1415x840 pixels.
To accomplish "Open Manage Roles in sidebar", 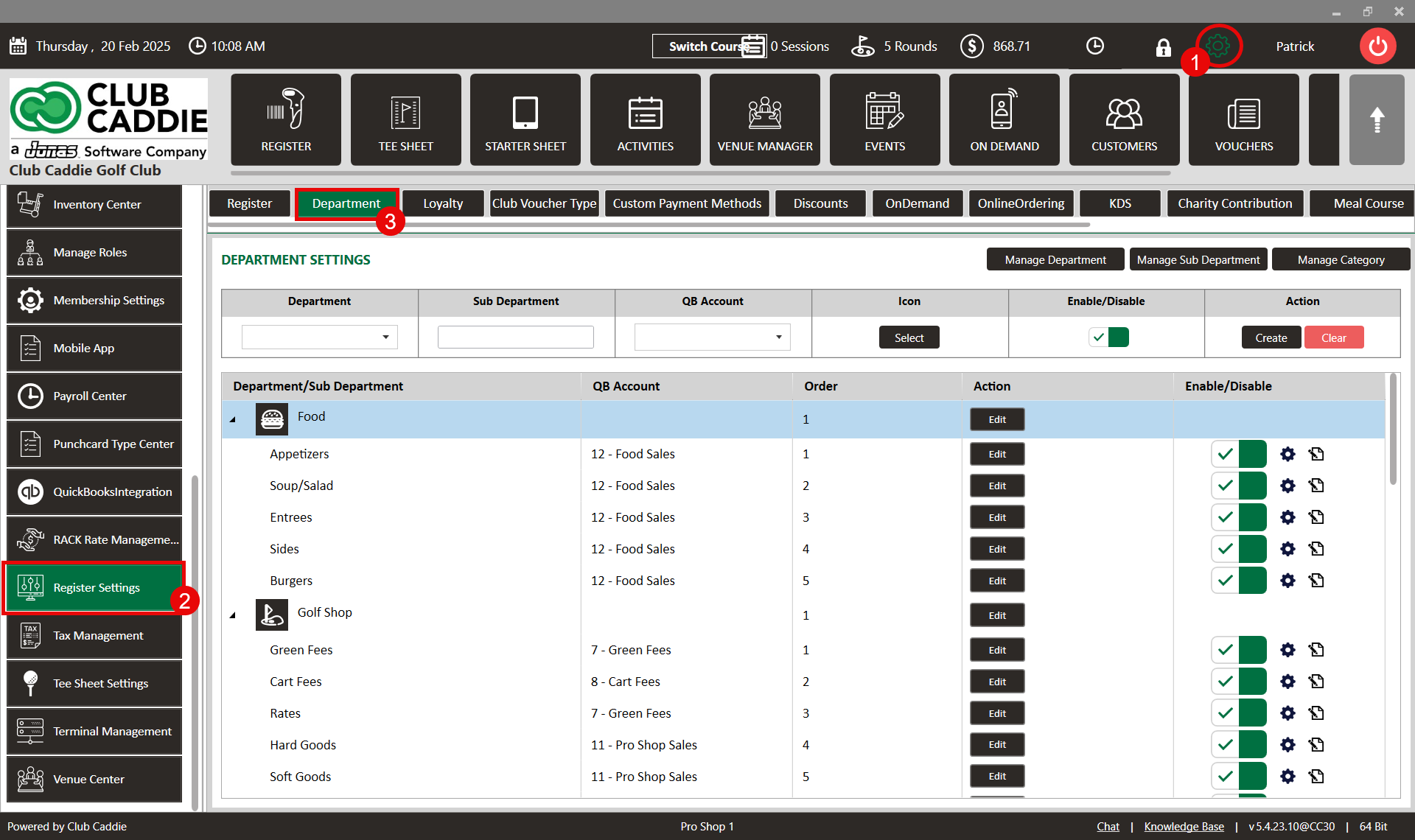I will pyautogui.click(x=94, y=252).
